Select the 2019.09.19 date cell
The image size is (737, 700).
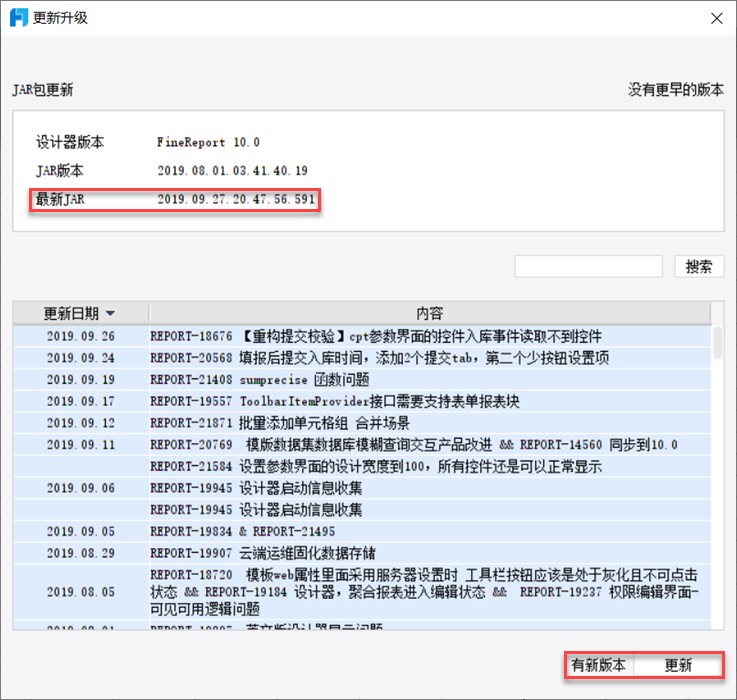click(80, 379)
